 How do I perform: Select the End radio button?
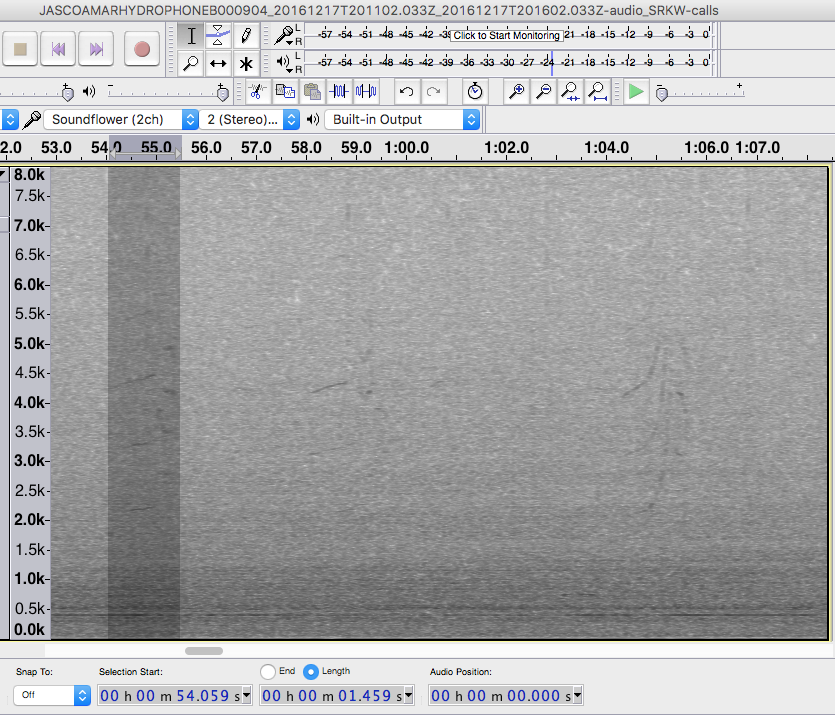tap(268, 671)
